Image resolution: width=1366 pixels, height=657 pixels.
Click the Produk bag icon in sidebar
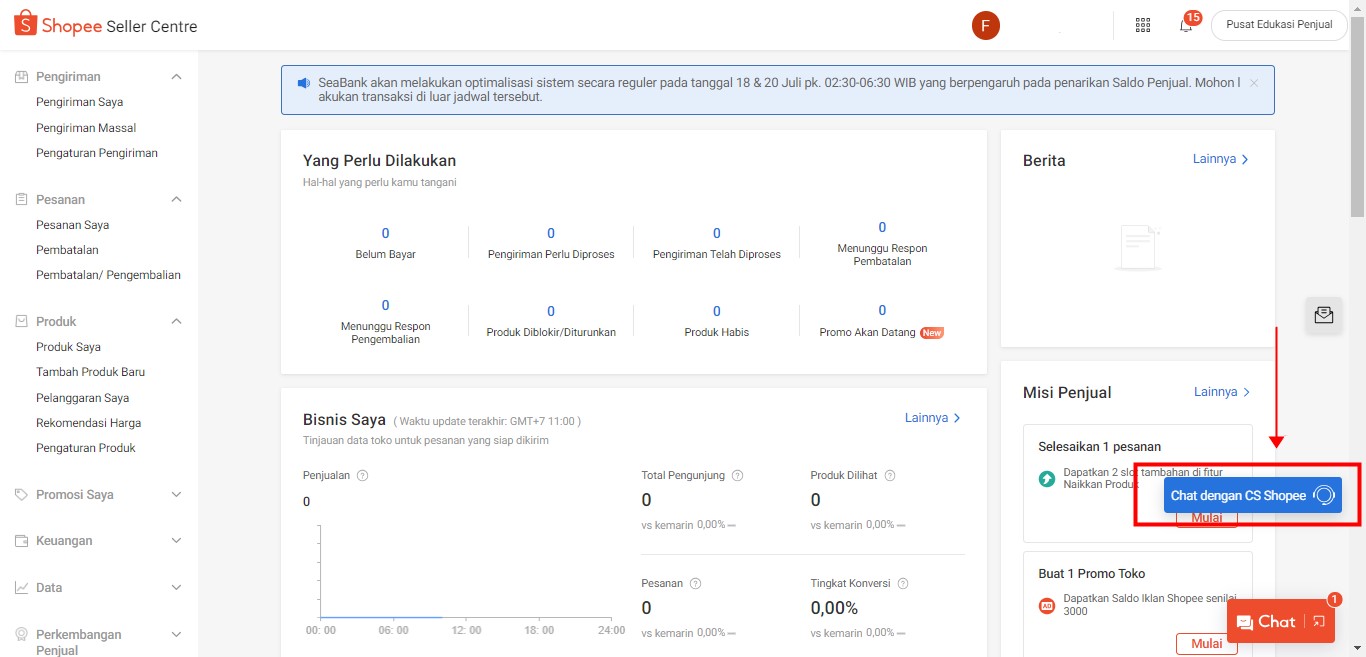coord(21,321)
